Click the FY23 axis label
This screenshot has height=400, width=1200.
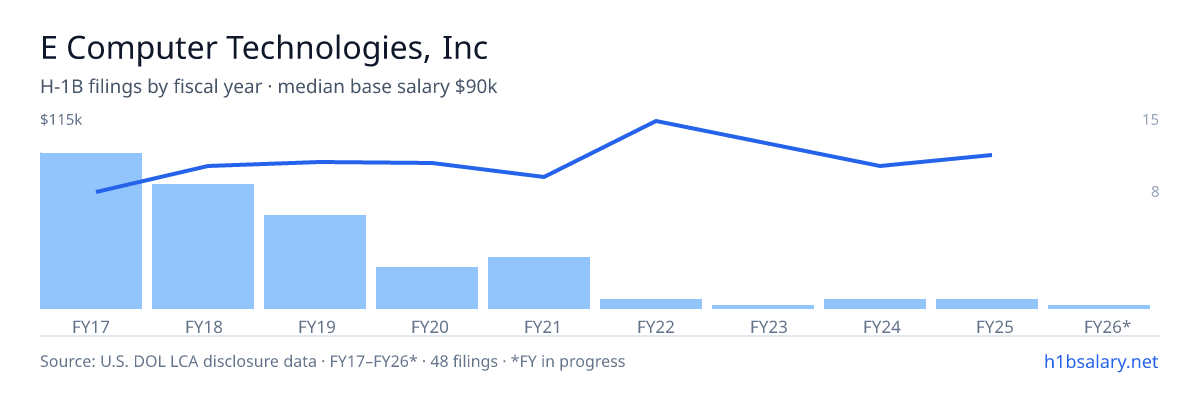coord(763,326)
